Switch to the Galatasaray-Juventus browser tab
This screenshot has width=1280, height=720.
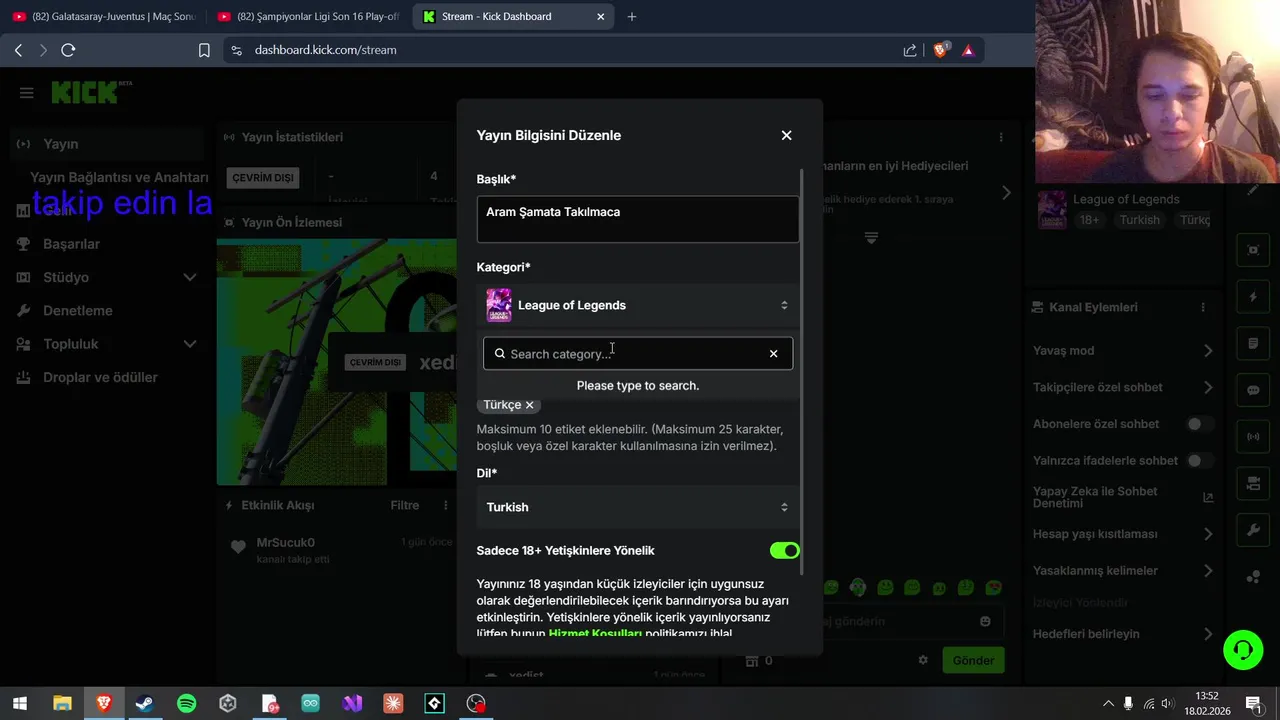point(103,16)
